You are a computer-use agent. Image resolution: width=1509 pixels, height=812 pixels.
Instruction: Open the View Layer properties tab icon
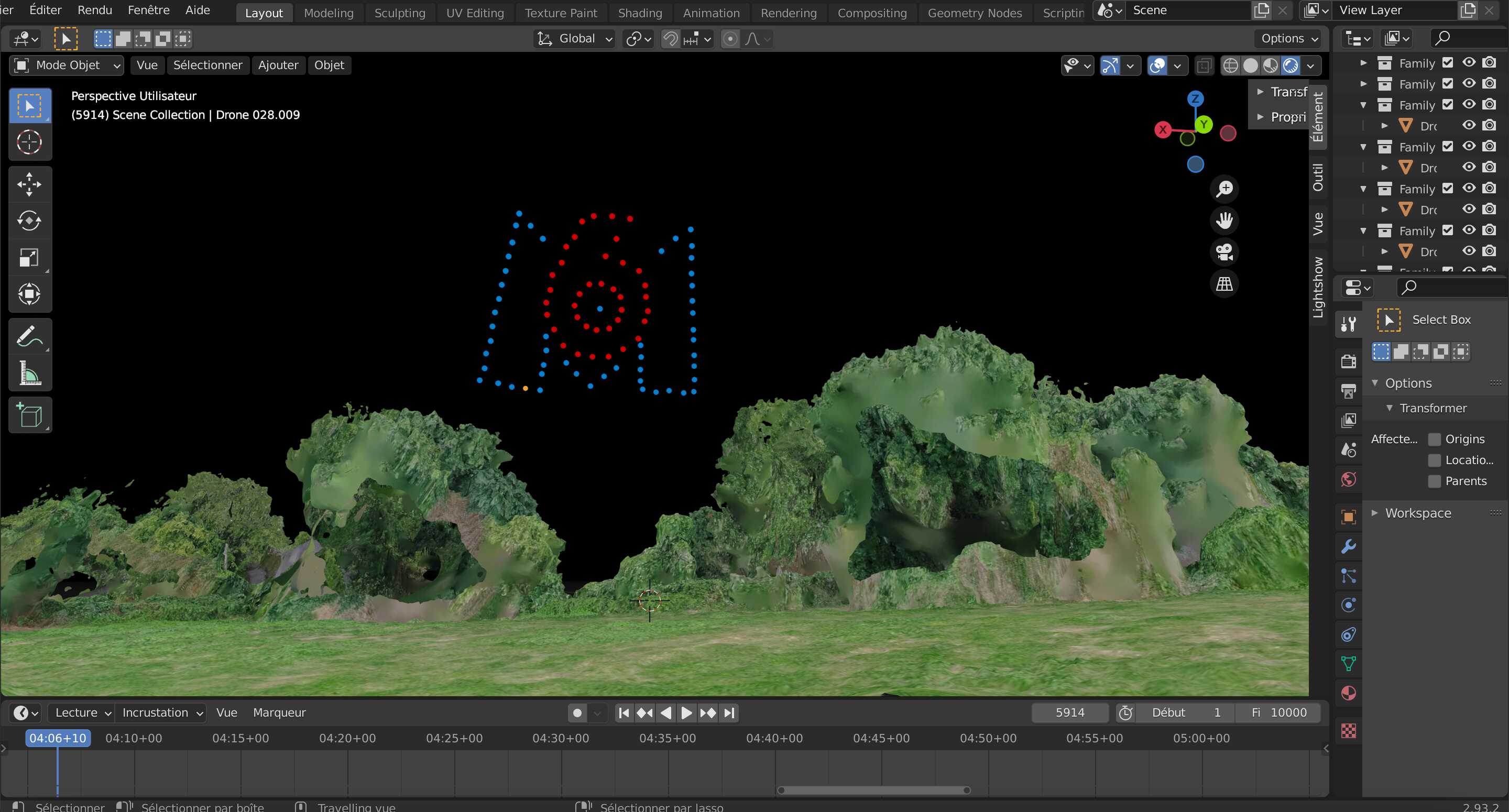pyautogui.click(x=1349, y=420)
